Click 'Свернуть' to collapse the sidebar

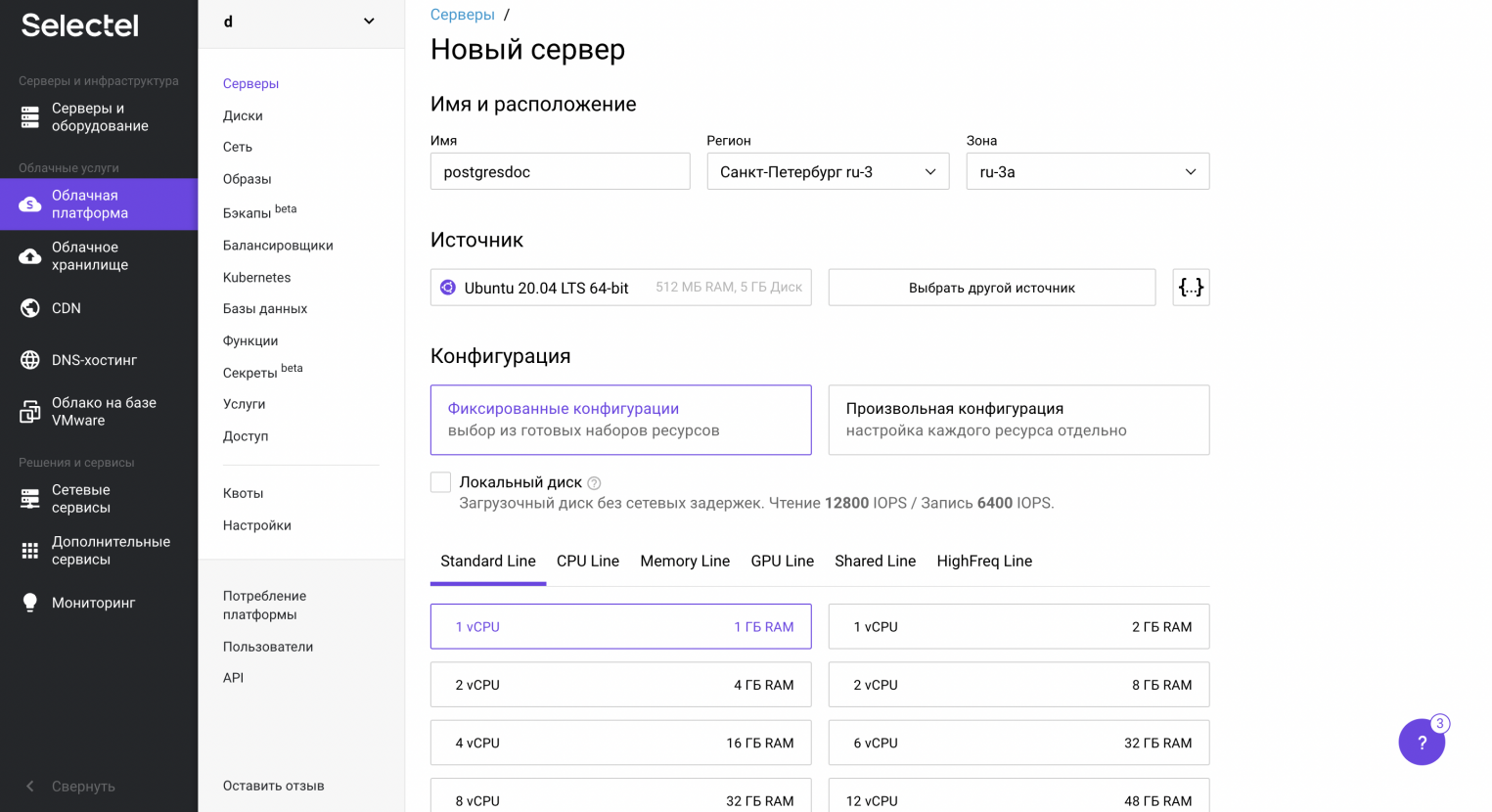pos(83,787)
